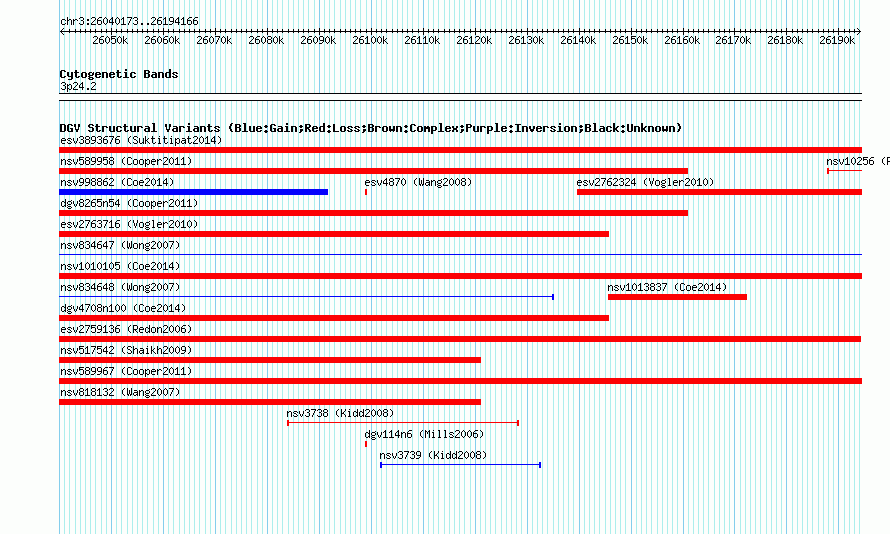Open dgv114n6 (Mills2006) label
The height and width of the screenshot is (534, 890).
(x=425, y=434)
